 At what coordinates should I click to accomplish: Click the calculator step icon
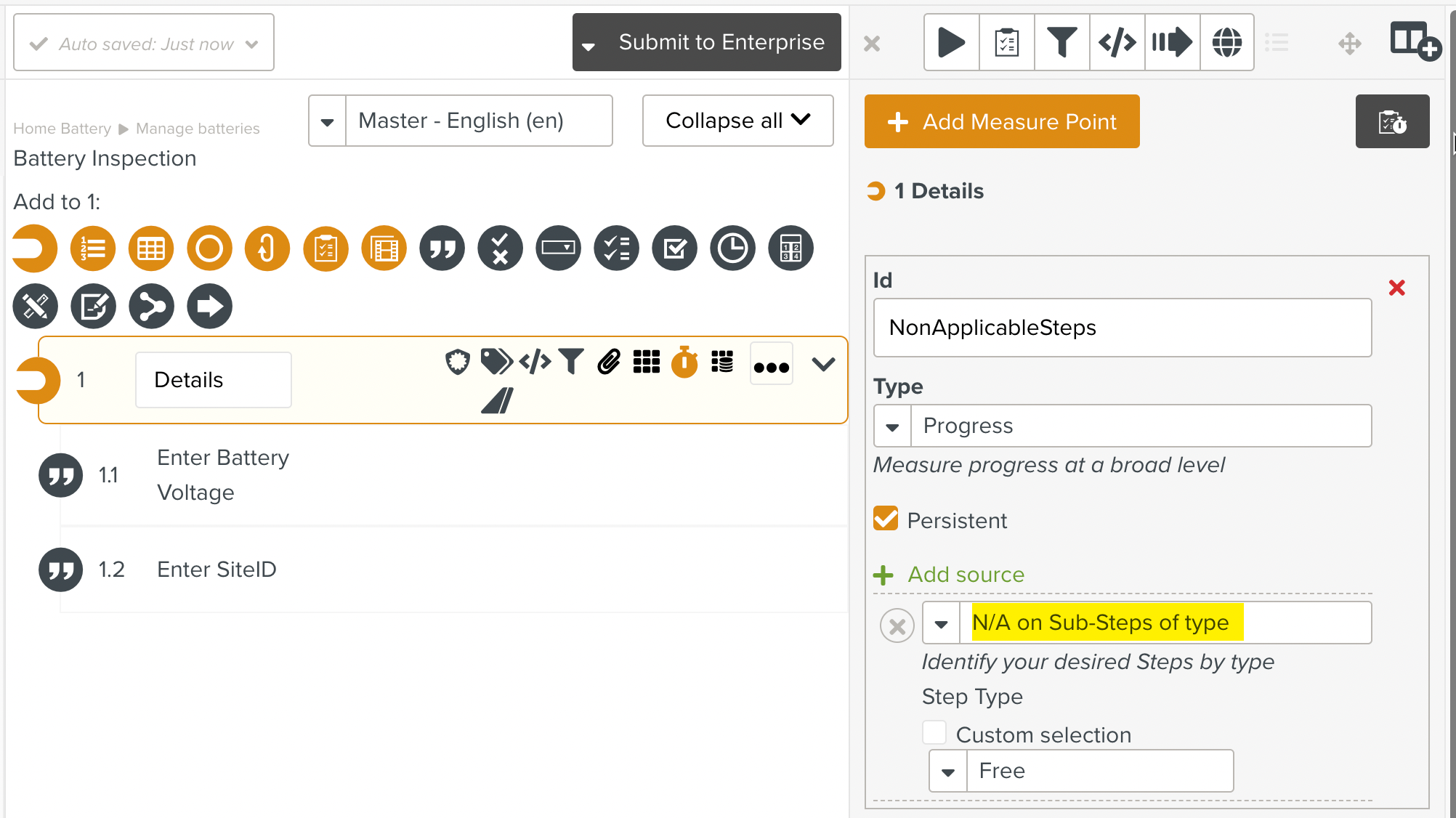[790, 248]
